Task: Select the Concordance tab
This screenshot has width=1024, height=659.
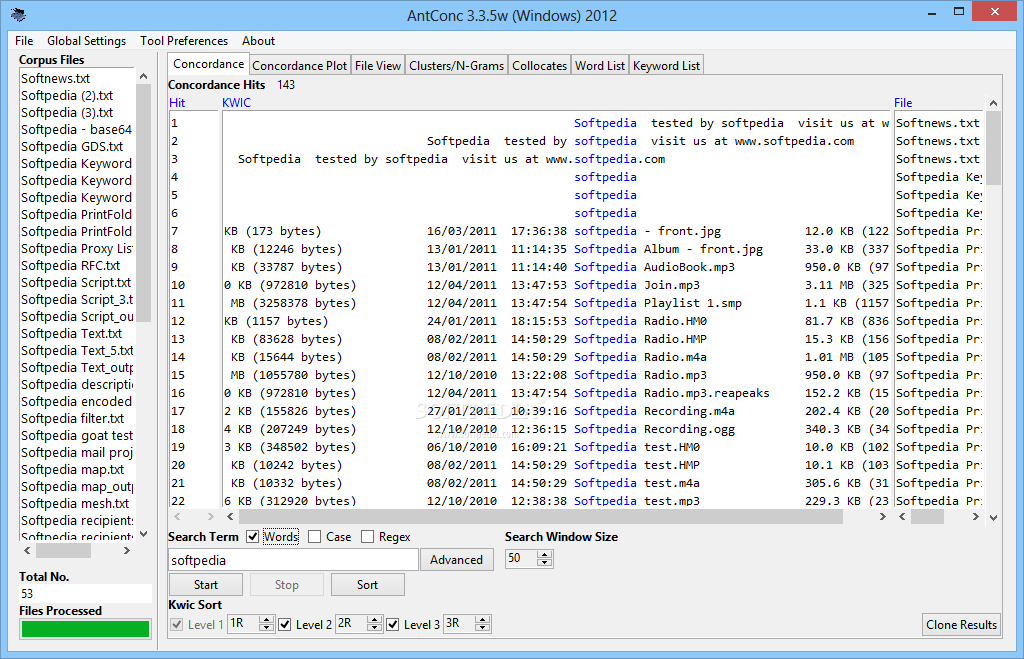Action: click(208, 63)
